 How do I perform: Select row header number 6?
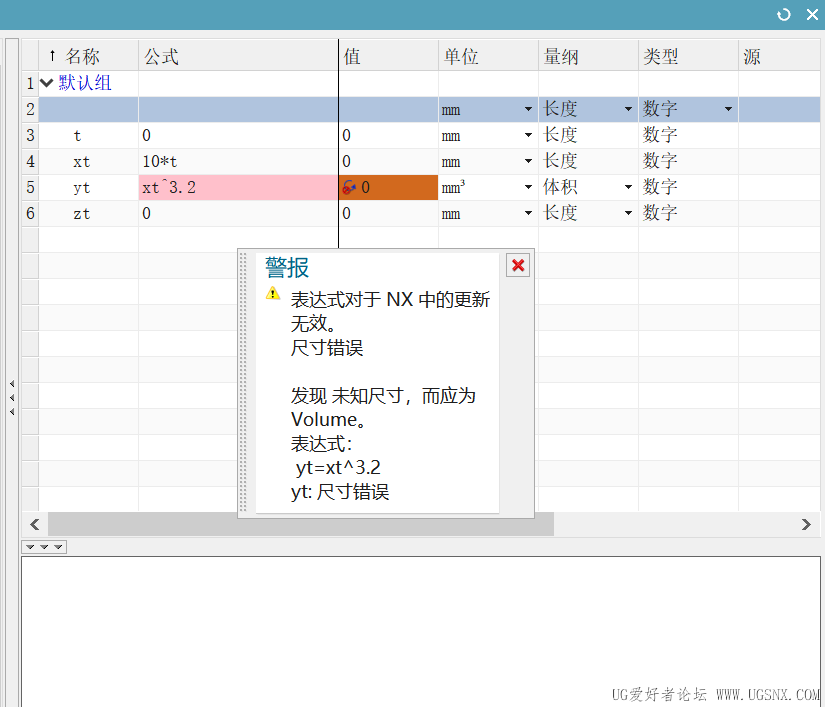pyautogui.click(x=30, y=213)
